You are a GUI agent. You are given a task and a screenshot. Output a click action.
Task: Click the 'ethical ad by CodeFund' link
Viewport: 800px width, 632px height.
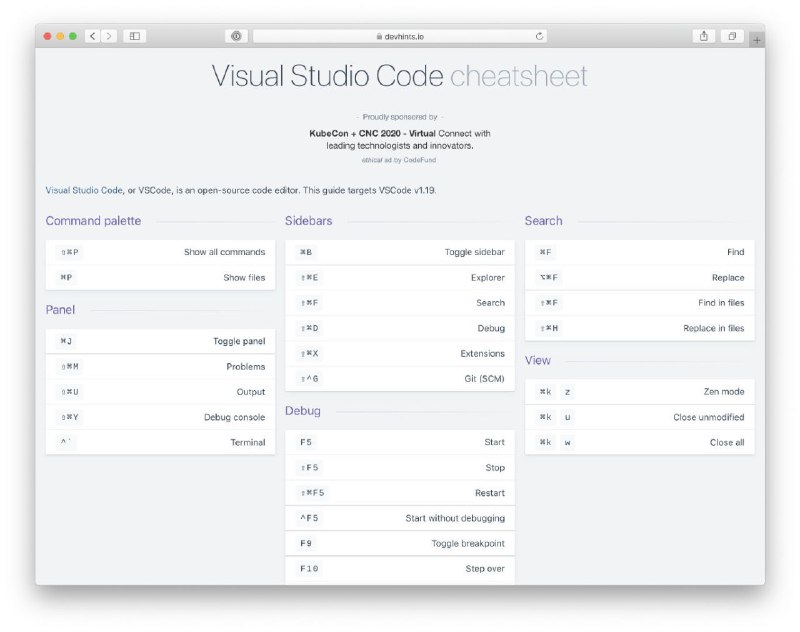[400, 160]
